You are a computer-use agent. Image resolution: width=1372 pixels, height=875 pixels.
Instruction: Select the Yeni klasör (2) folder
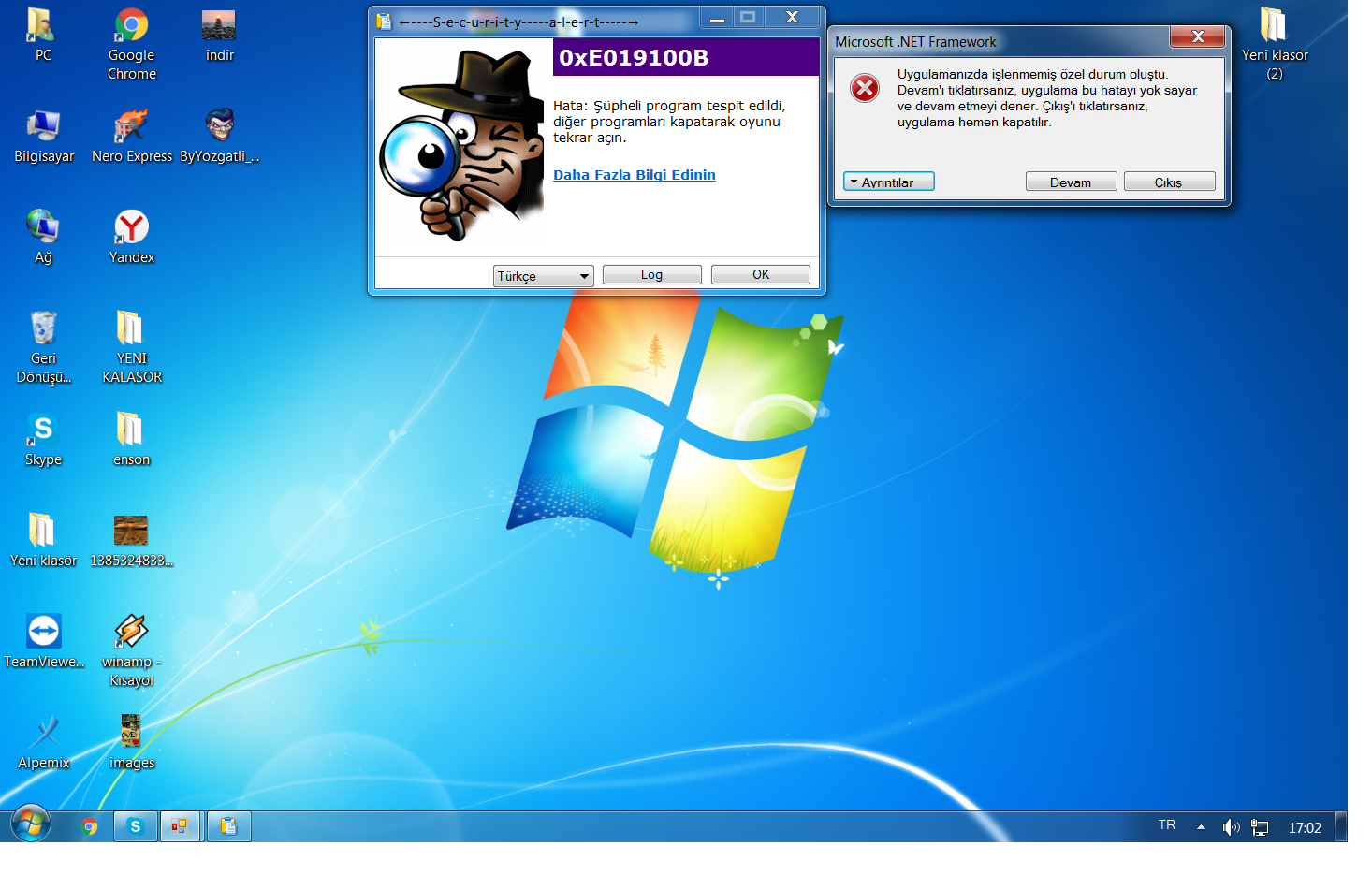click(x=1274, y=44)
